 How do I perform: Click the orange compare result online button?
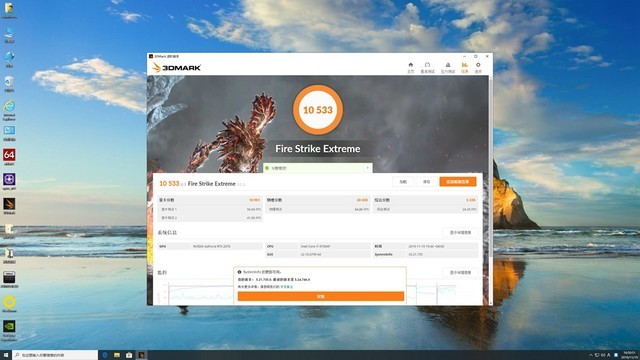pyautogui.click(x=458, y=182)
